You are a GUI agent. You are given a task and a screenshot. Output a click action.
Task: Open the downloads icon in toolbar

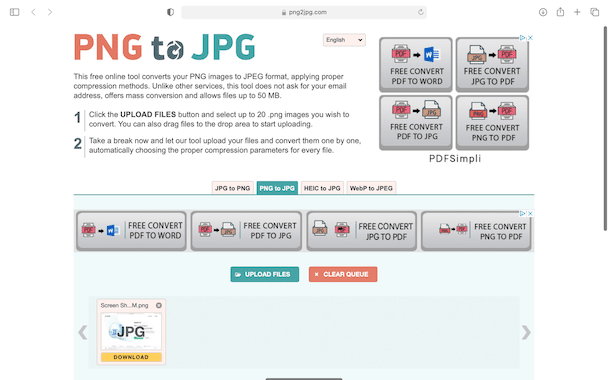click(x=543, y=12)
